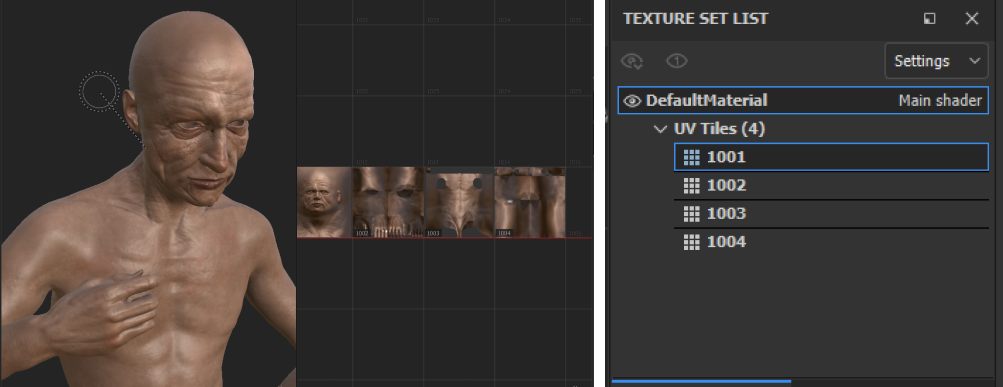Select UV tile 1003 row

pos(831,214)
